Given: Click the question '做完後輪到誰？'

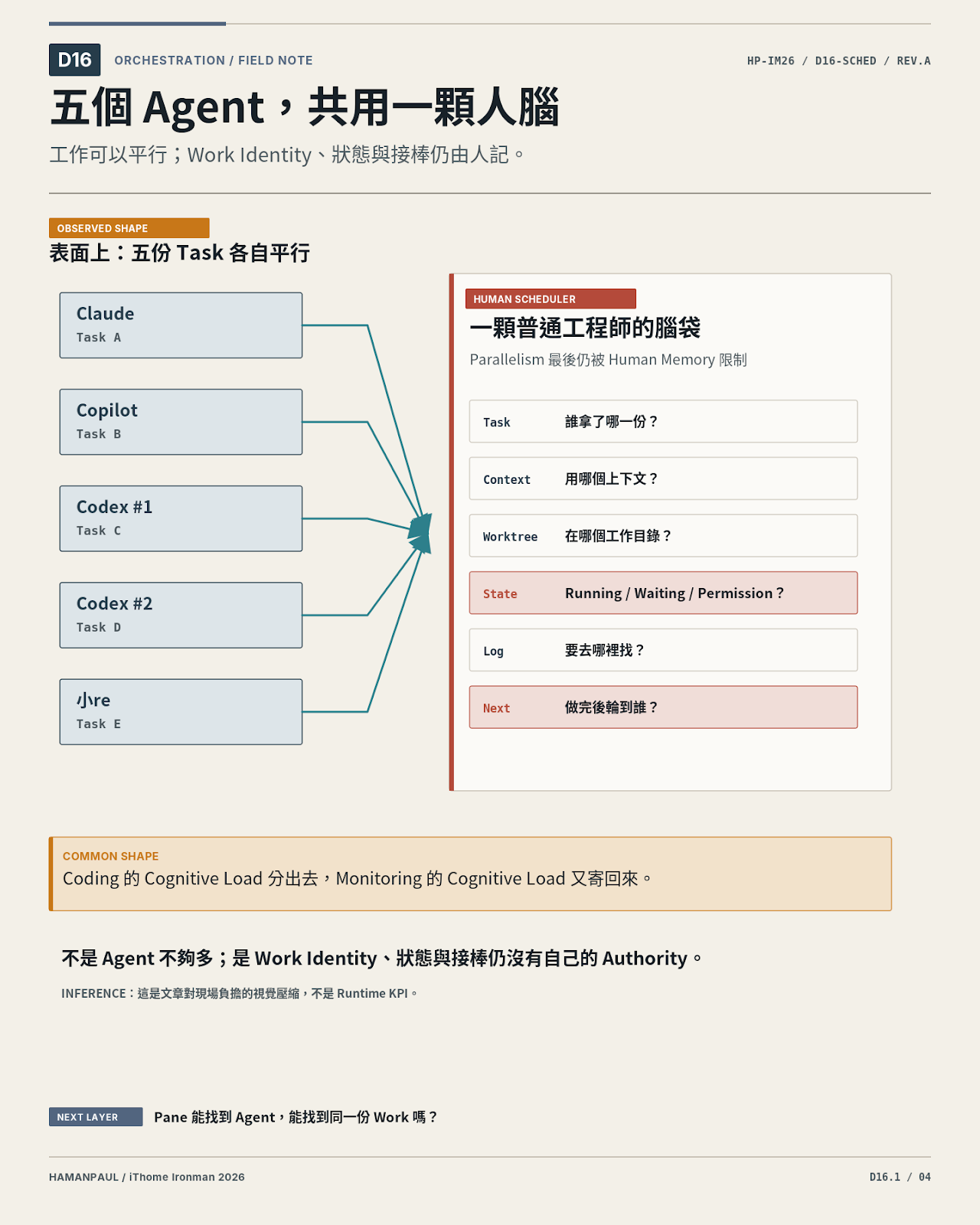Looking at the screenshot, I should (x=612, y=707).
